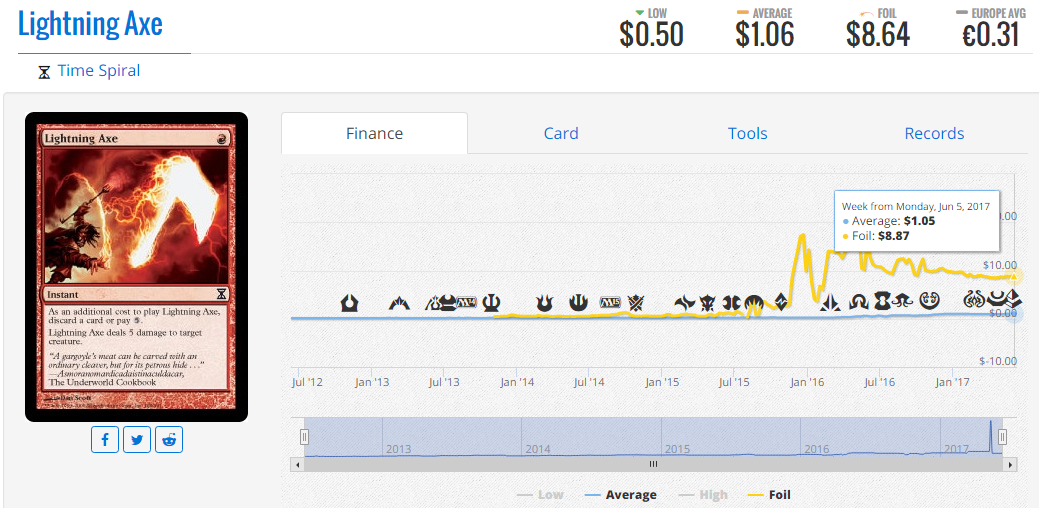The image size is (1039, 508).
Task: Click the Shadows over Innistrad symbol
Action: point(859,303)
